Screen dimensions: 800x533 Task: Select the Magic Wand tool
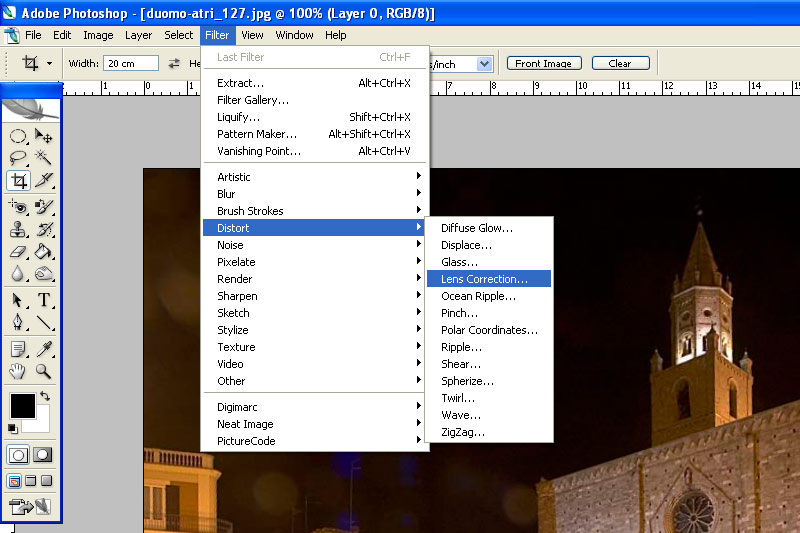[x=44, y=158]
